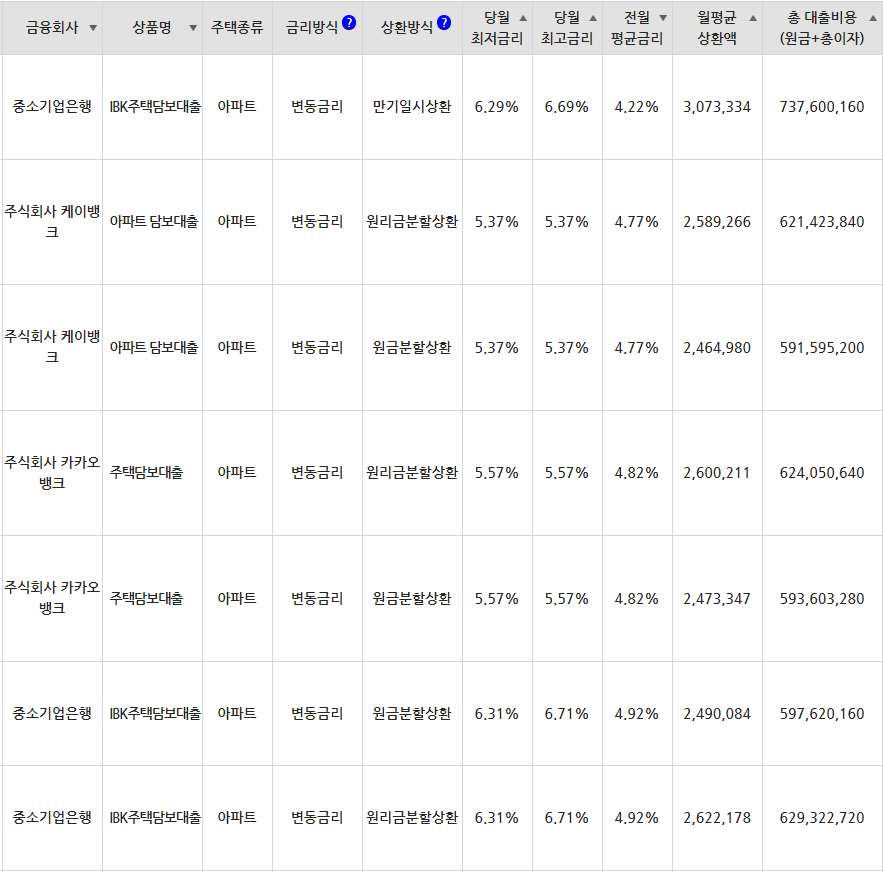Click 원리금분할상환 in the 2,622,178 row

tap(412, 817)
